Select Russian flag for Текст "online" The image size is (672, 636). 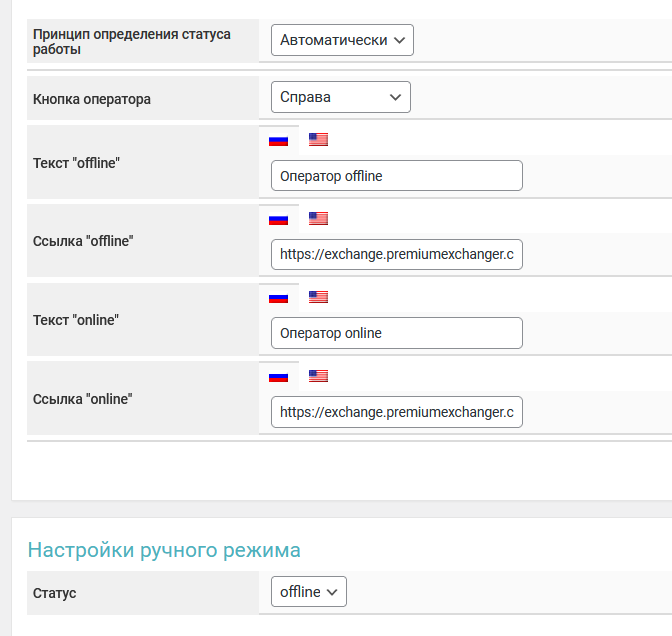point(278,297)
